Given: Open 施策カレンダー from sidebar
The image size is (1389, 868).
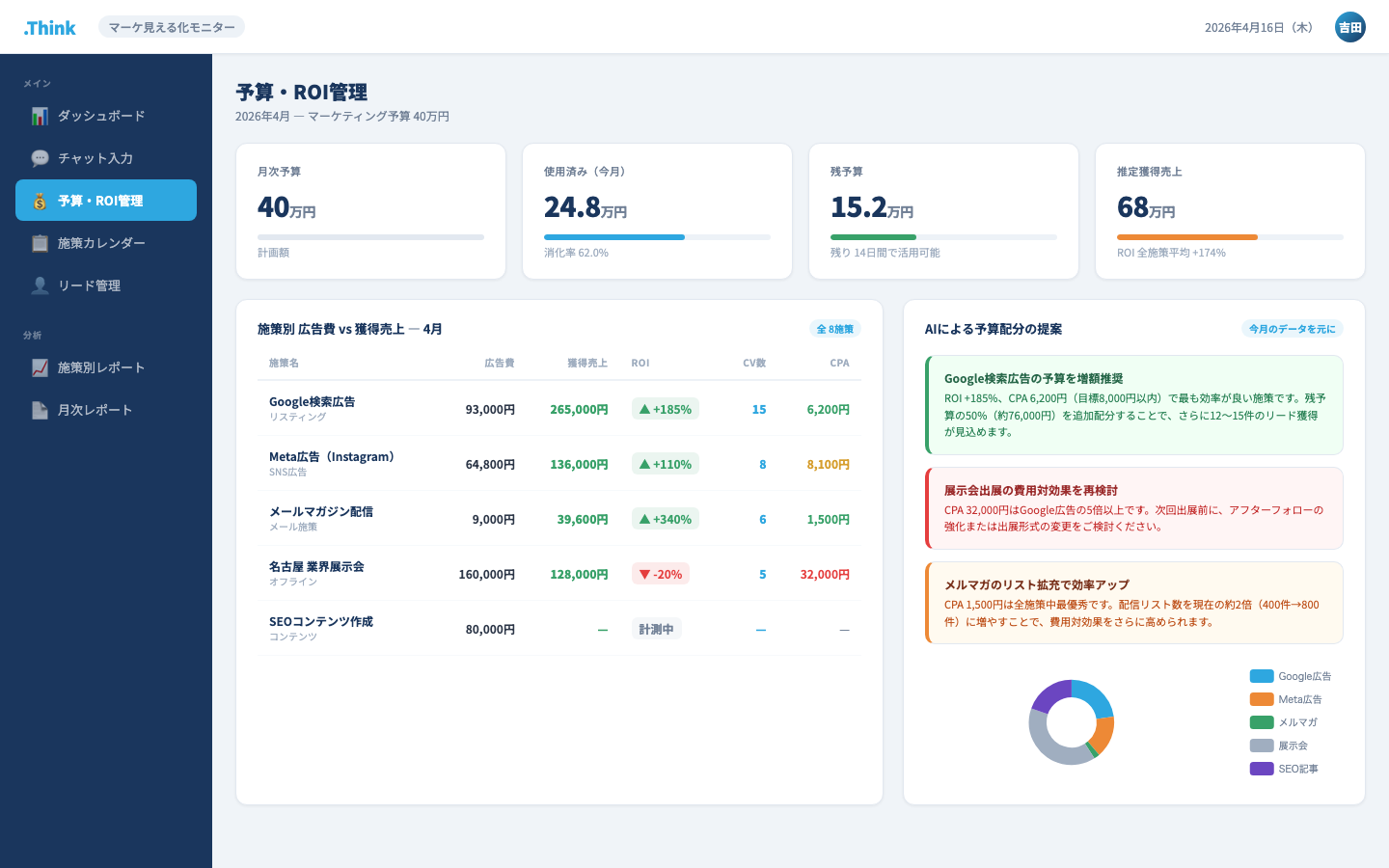Looking at the screenshot, I should click(x=106, y=243).
